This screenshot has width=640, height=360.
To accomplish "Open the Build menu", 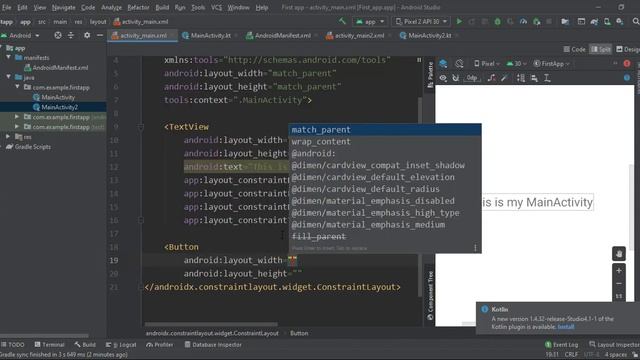I will click(162, 7).
